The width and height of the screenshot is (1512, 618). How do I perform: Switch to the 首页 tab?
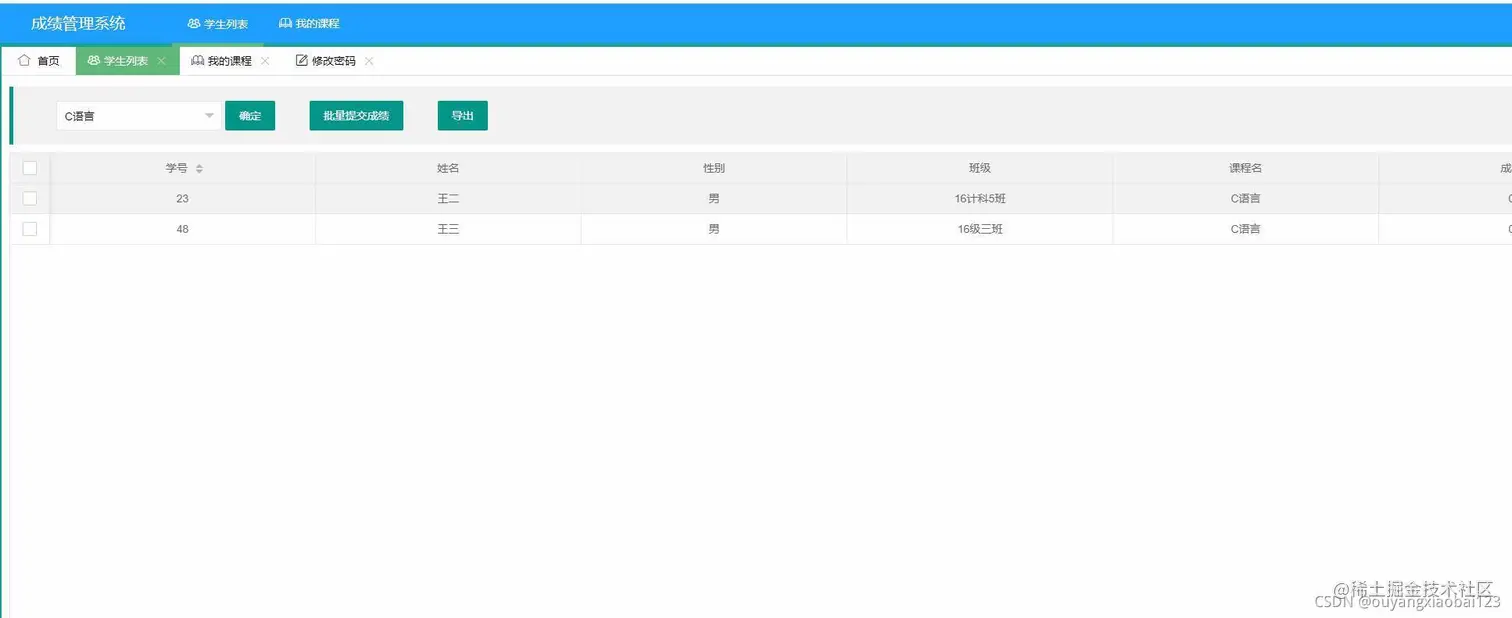pos(39,61)
